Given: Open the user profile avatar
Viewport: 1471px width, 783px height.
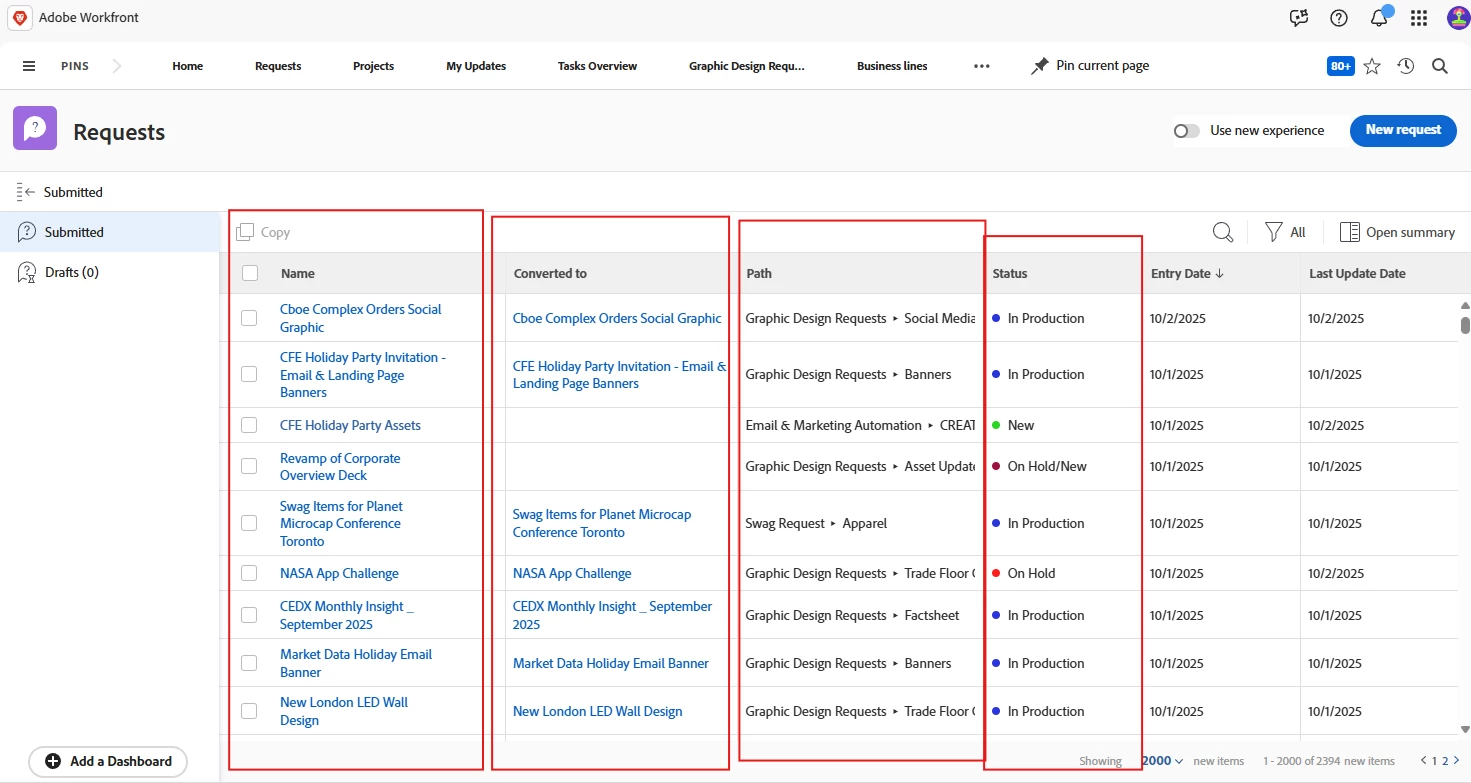Looking at the screenshot, I should click(1458, 17).
